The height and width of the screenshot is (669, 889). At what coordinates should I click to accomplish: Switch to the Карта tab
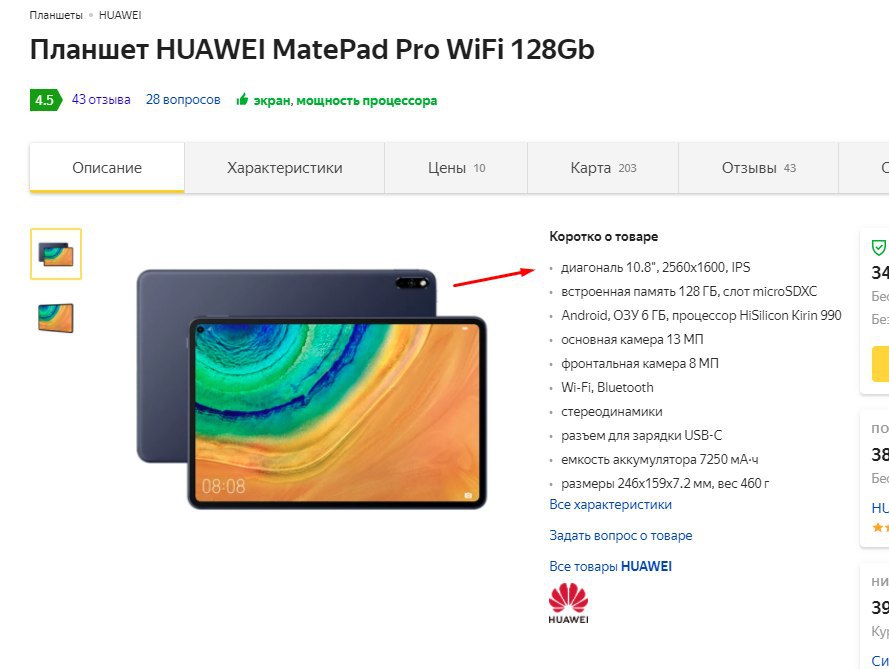[603, 168]
